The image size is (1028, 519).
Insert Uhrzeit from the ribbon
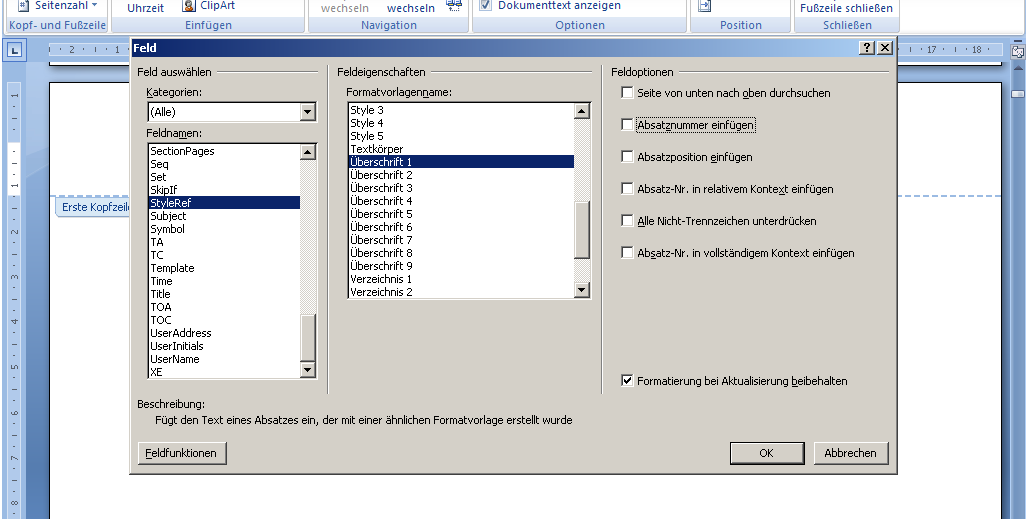click(146, 8)
